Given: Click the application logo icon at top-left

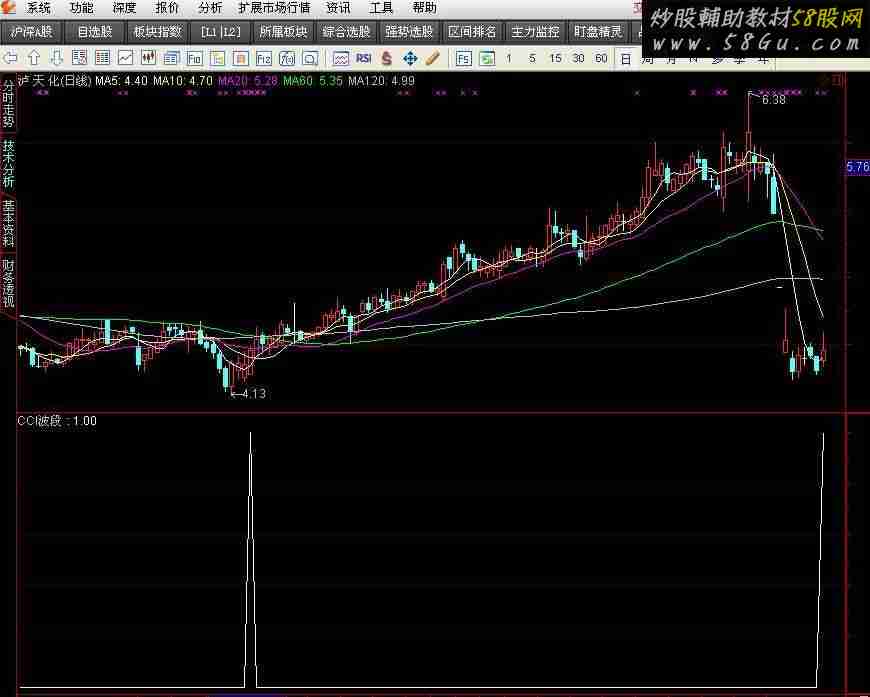Looking at the screenshot, I should tap(8, 7).
